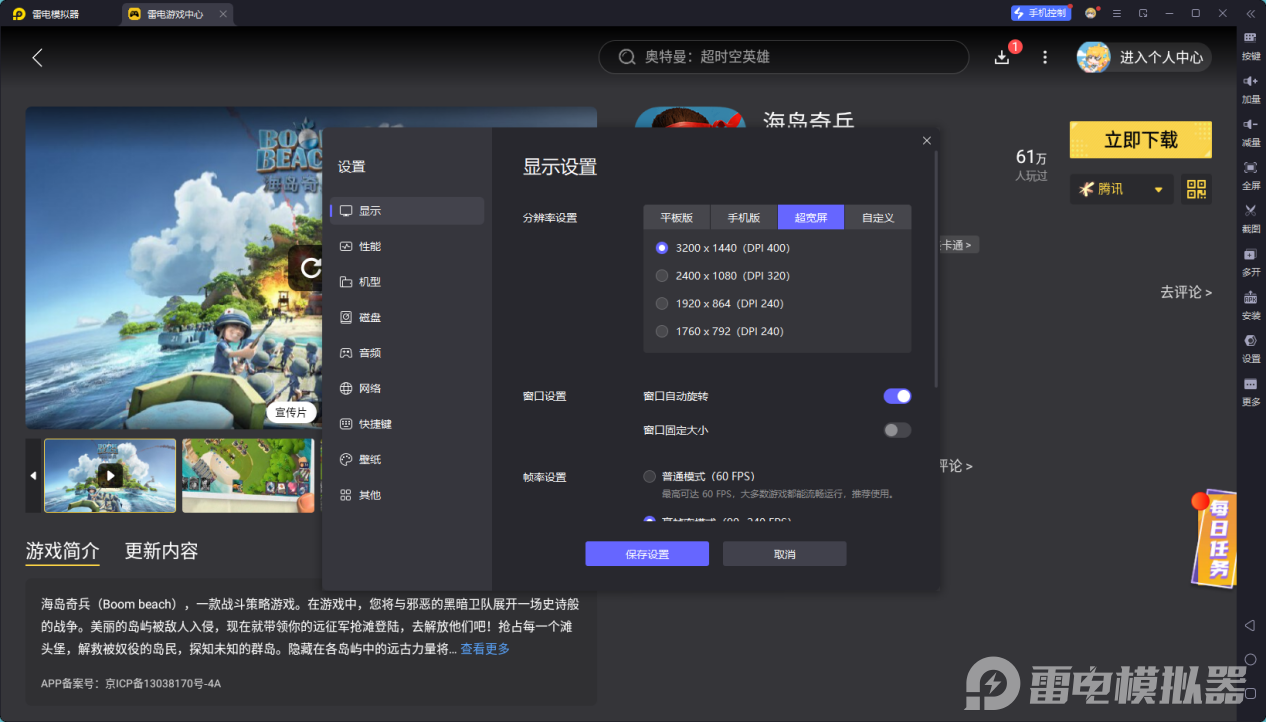Switch to 手机版 resolution tab

pos(743,218)
